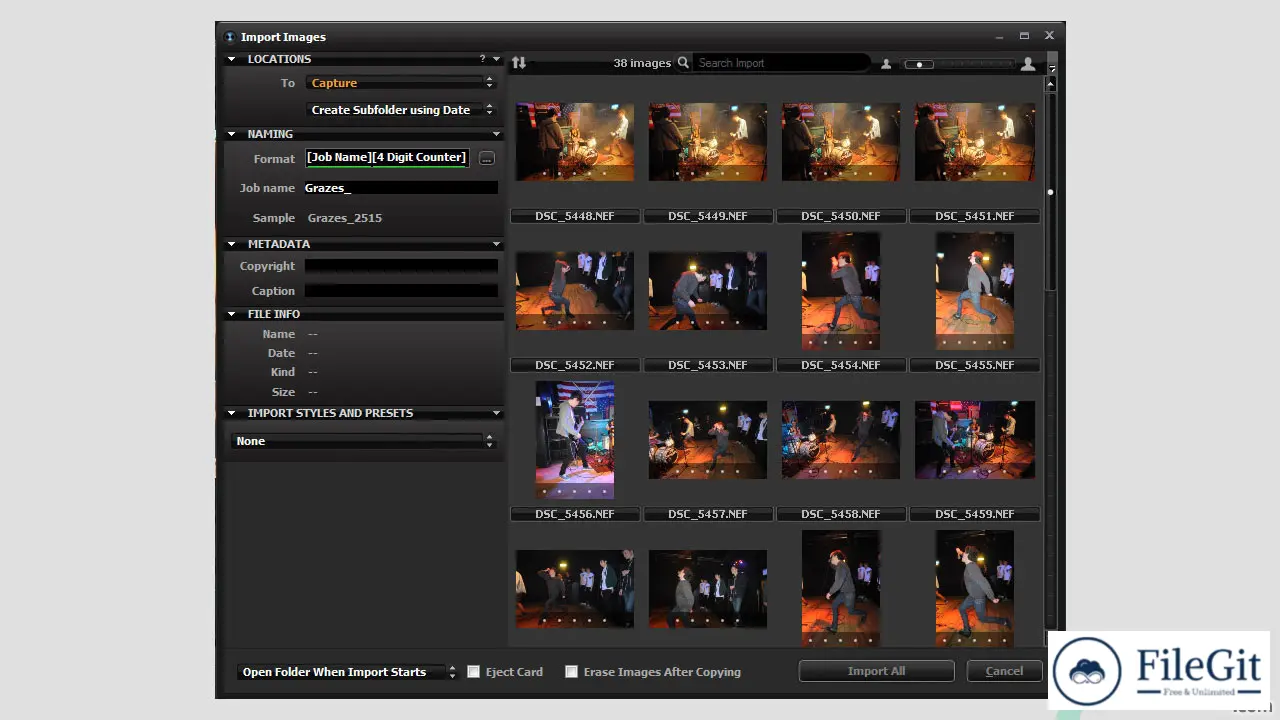The image size is (1280, 720).
Task: Click the Copyright metadata field
Action: [401, 266]
